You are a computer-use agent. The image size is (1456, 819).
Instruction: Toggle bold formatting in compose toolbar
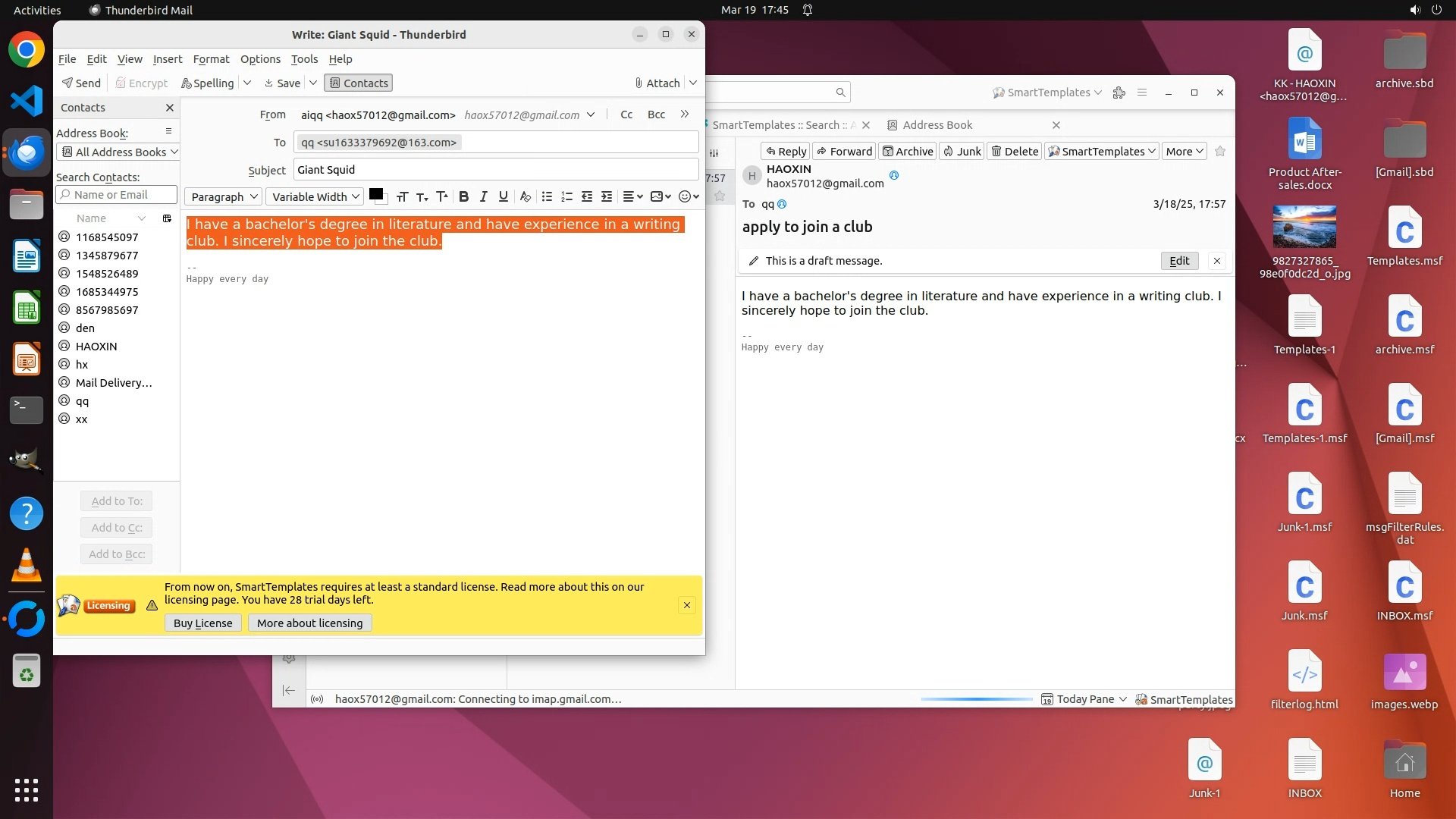[463, 196]
